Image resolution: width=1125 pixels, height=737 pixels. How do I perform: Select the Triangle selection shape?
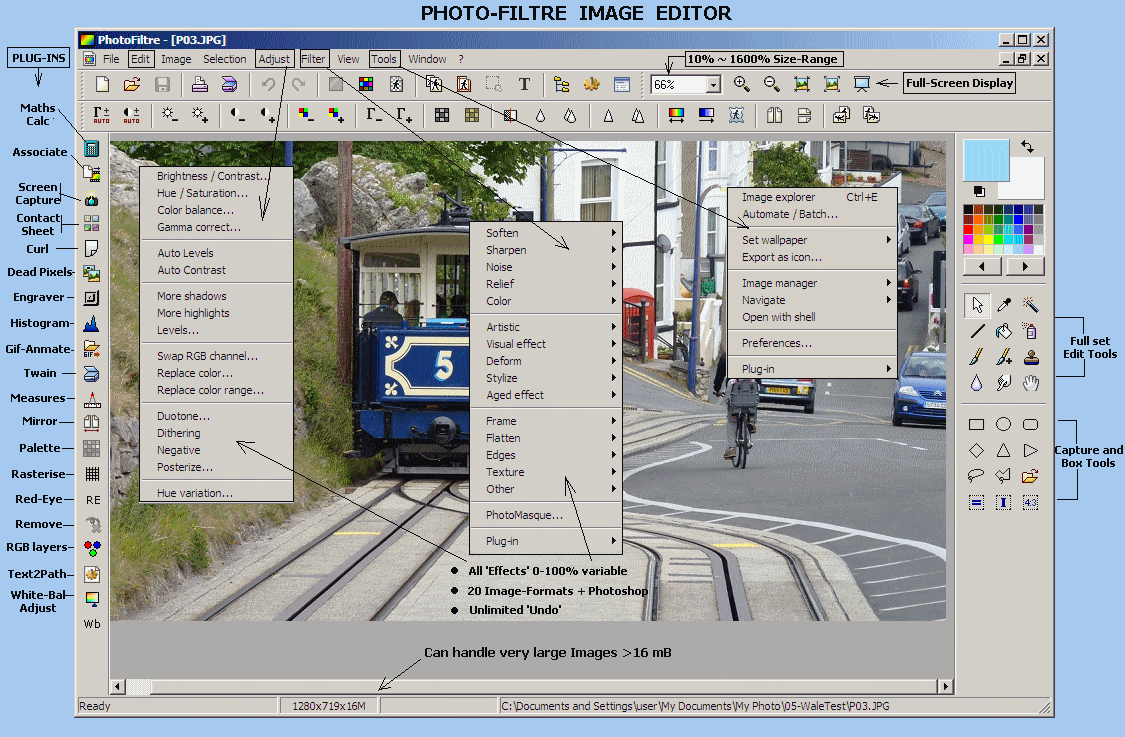click(1004, 450)
